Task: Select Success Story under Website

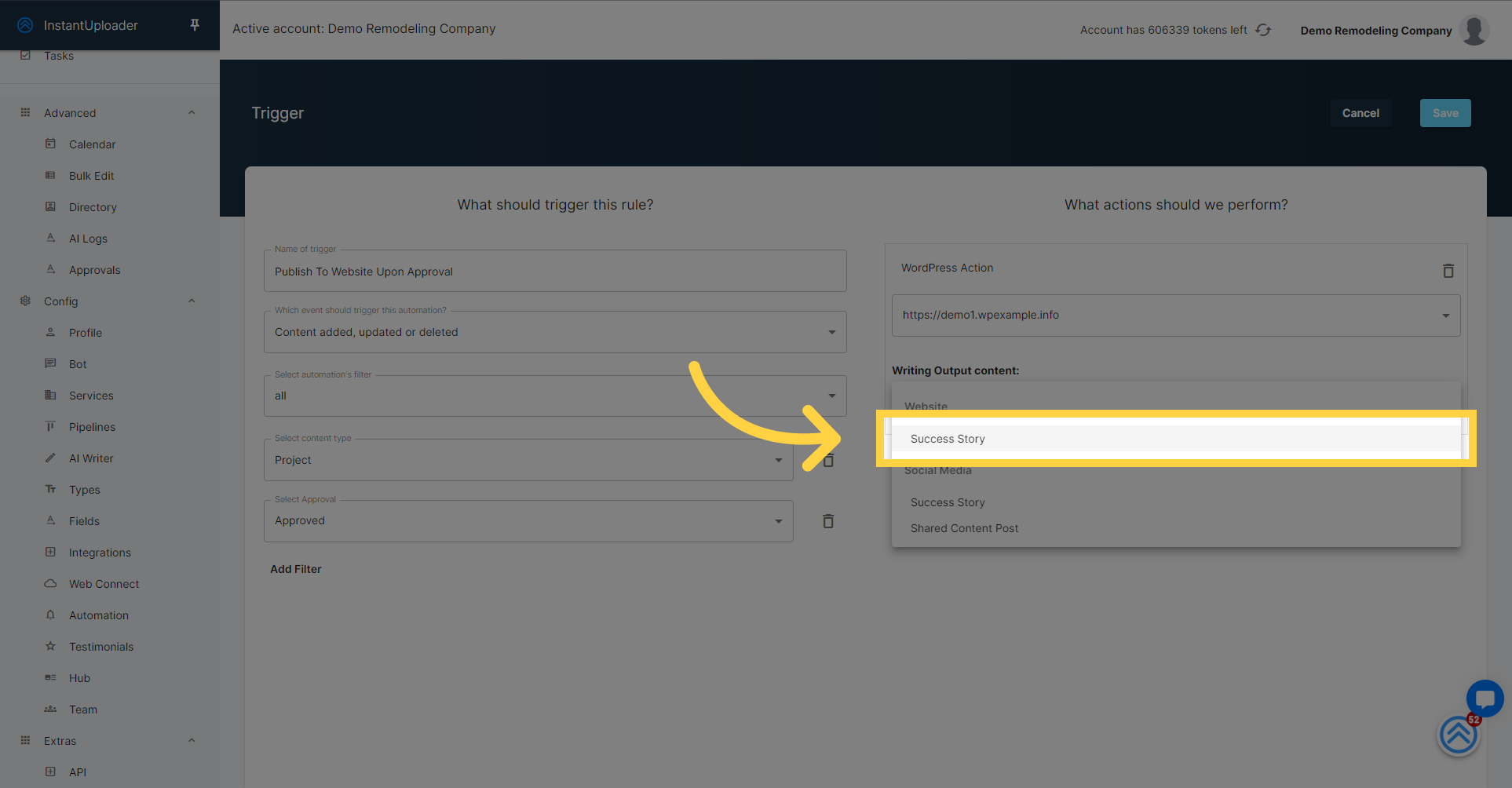Action: click(1176, 439)
